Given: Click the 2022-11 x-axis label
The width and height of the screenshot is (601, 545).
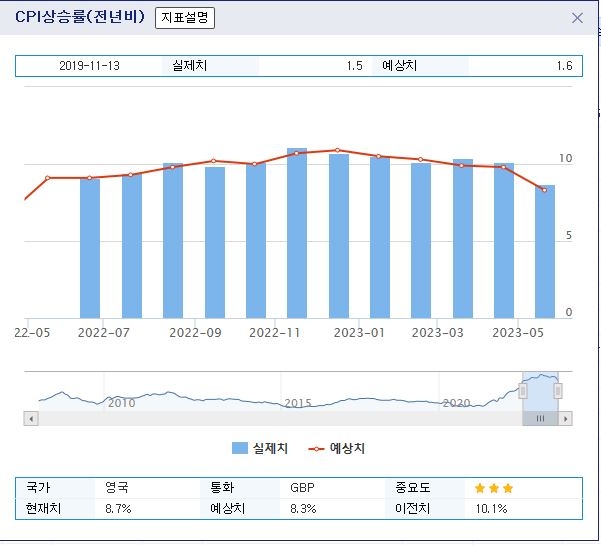Looking at the screenshot, I should [274, 333].
